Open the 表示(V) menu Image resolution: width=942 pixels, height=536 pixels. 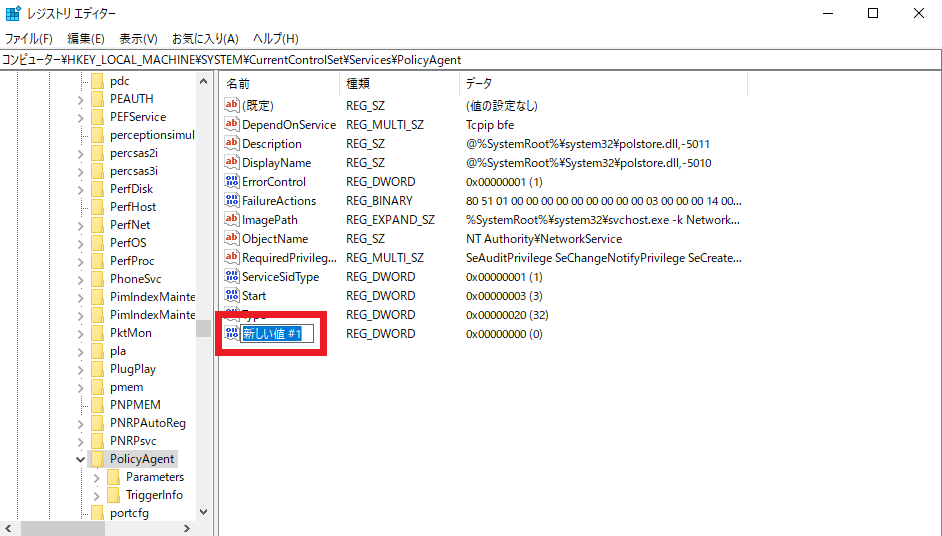[x=138, y=38]
